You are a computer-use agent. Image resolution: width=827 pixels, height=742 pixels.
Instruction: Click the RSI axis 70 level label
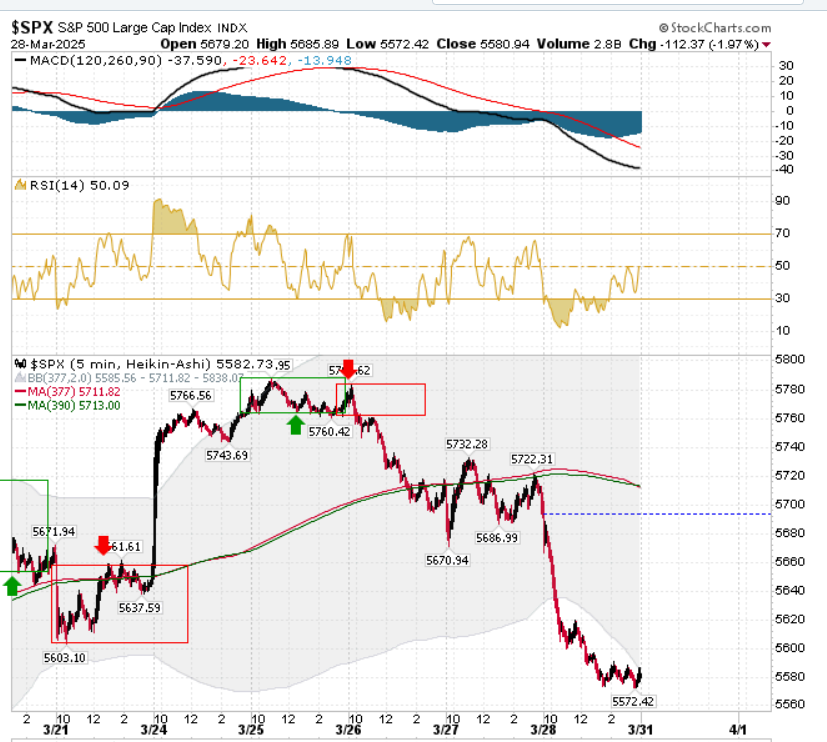[782, 233]
